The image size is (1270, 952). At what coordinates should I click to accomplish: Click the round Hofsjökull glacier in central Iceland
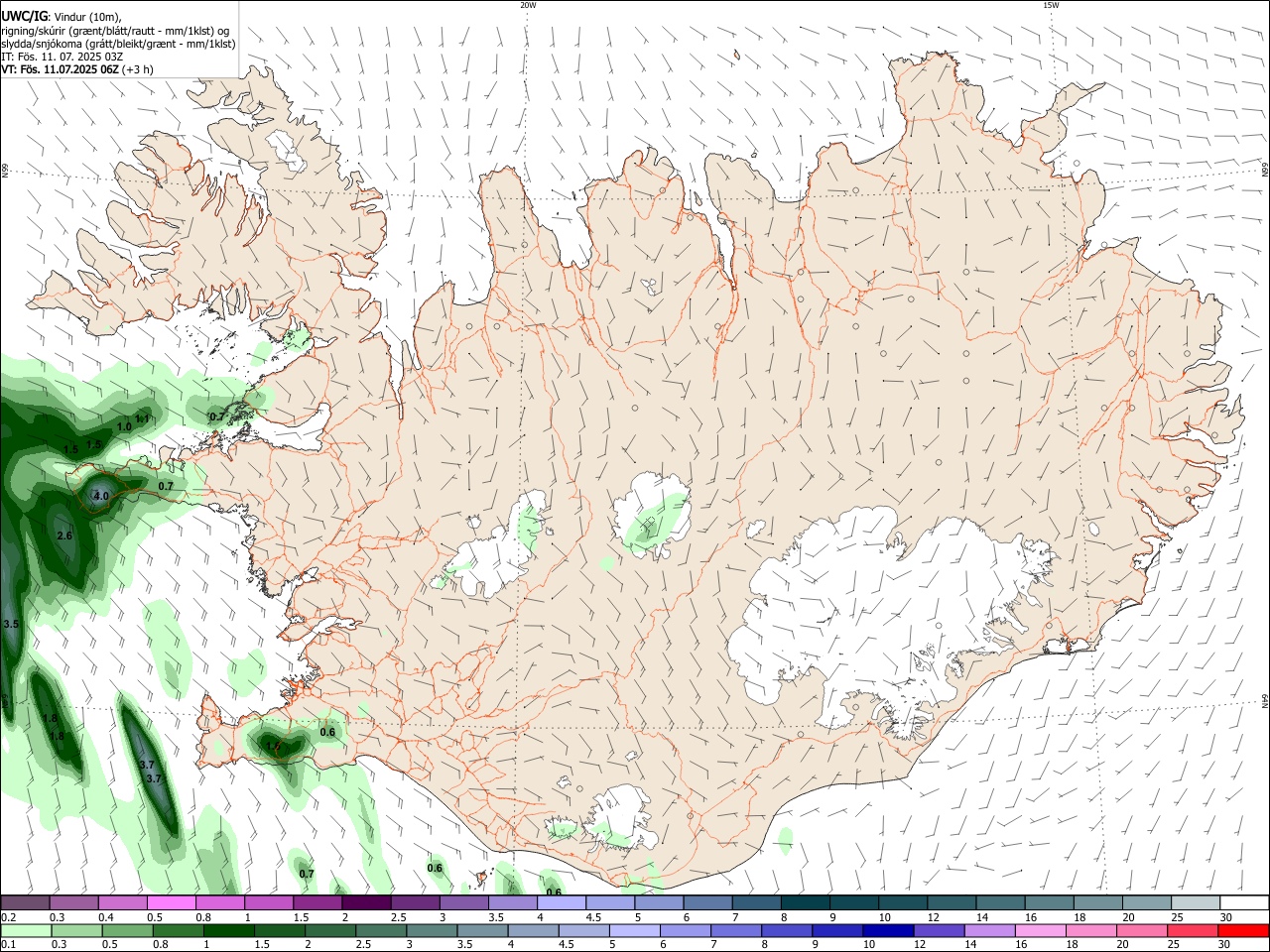point(651,516)
